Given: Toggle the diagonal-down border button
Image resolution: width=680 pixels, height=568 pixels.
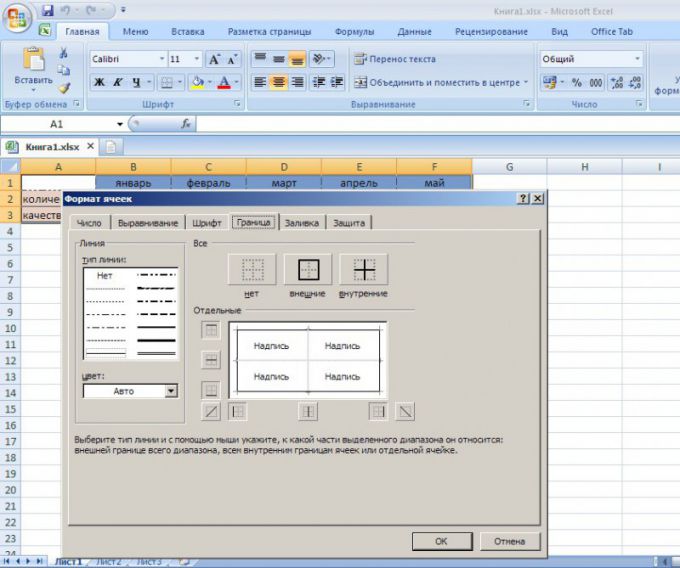Looking at the screenshot, I should 404,411.
